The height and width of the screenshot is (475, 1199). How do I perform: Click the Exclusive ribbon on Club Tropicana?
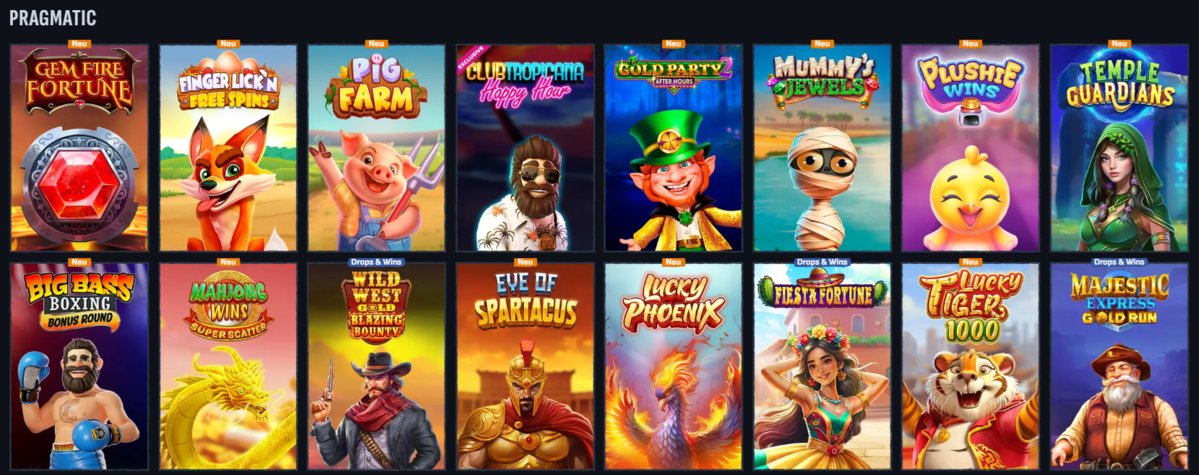pos(471,59)
